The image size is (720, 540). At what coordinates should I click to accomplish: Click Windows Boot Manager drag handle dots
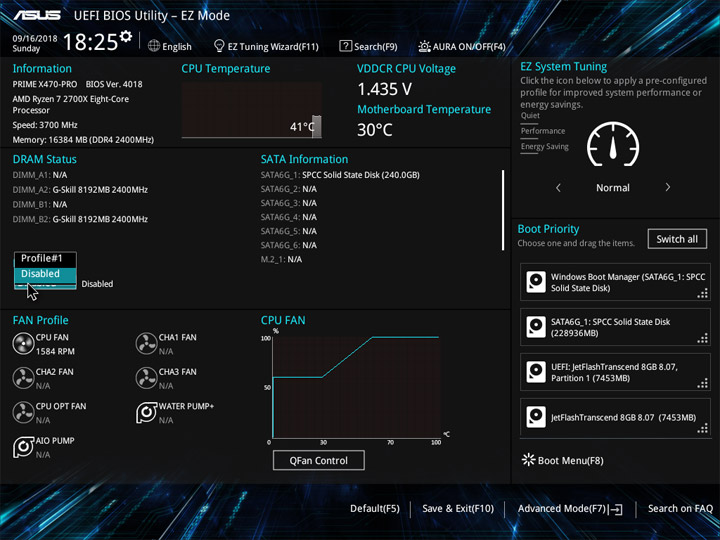(x=703, y=293)
